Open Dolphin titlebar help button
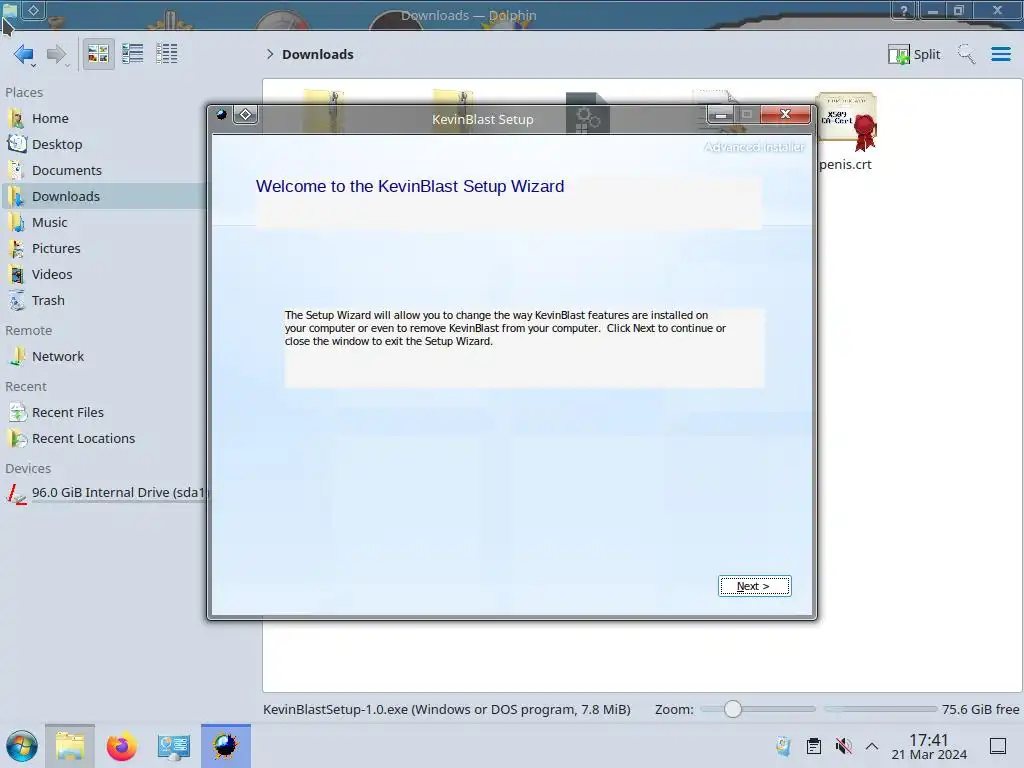The width and height of the screenshot is (1024, 768). (x=904, y=10)
